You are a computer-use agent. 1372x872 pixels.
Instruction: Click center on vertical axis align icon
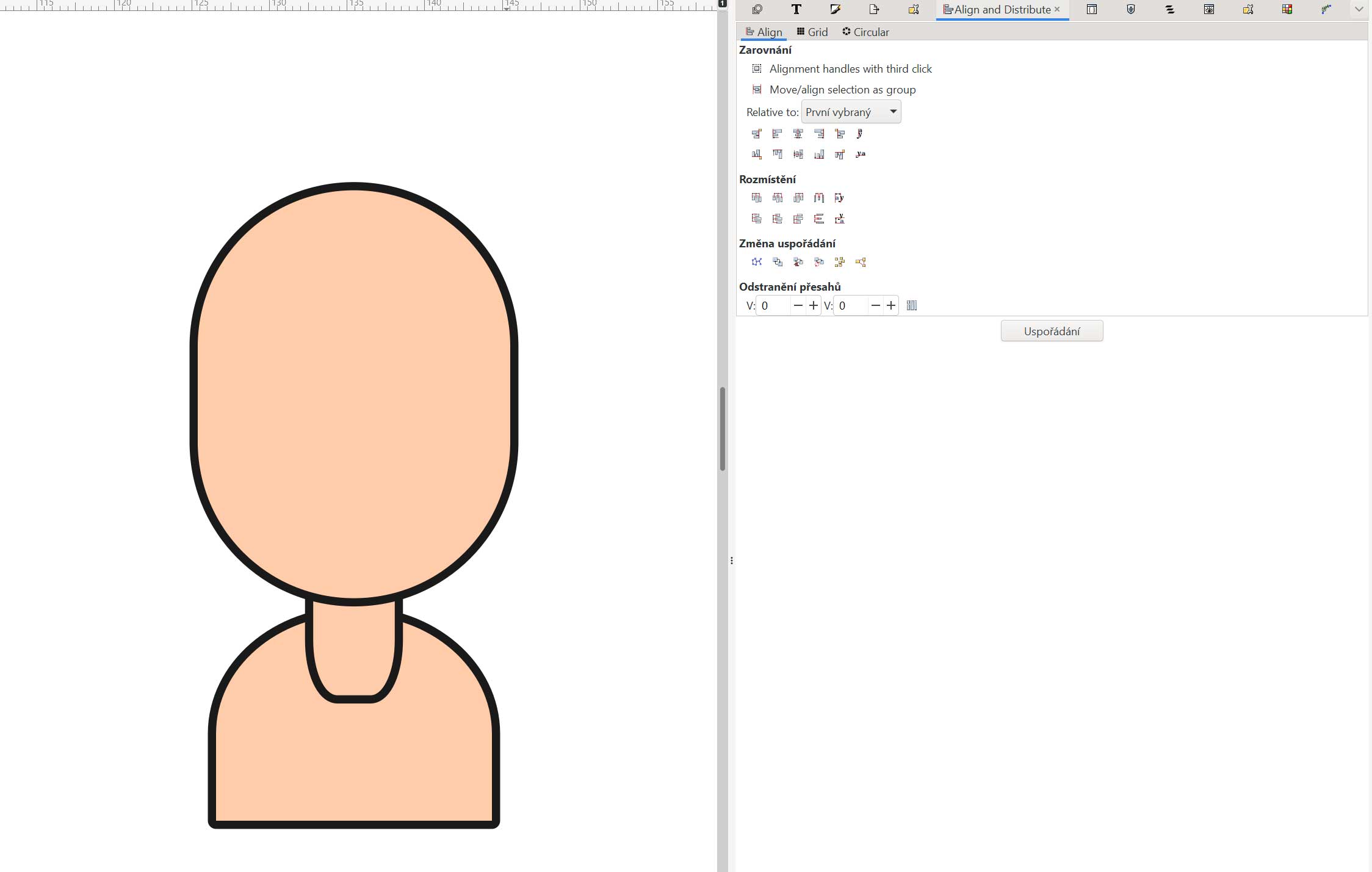pos(798,134)
